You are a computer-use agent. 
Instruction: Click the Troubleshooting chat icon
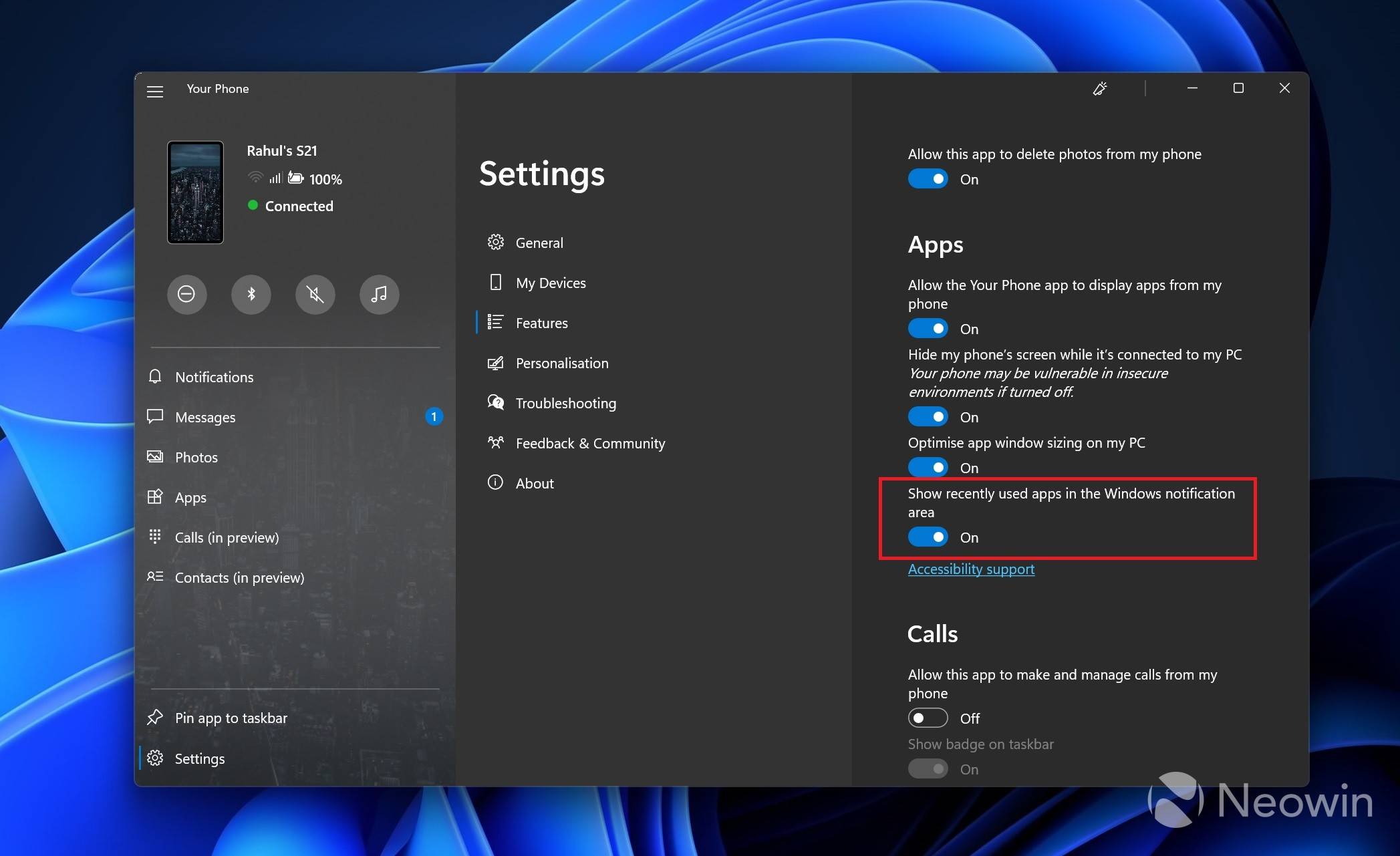pos(495,402)
